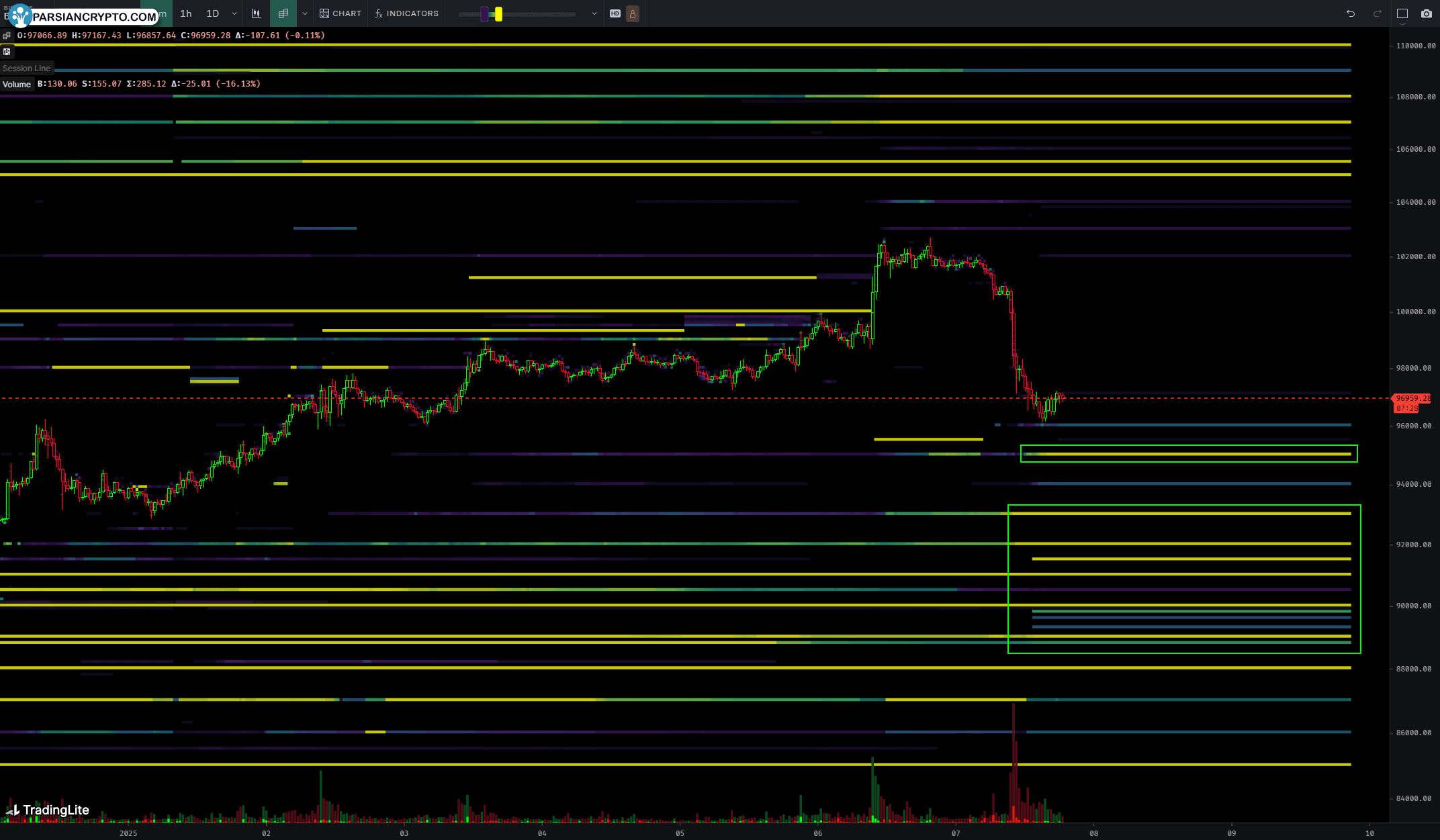Click the delta value -107.61 (-0.11%)
The width and height of the screenshot is (1440, 840).
click(280, 36)
